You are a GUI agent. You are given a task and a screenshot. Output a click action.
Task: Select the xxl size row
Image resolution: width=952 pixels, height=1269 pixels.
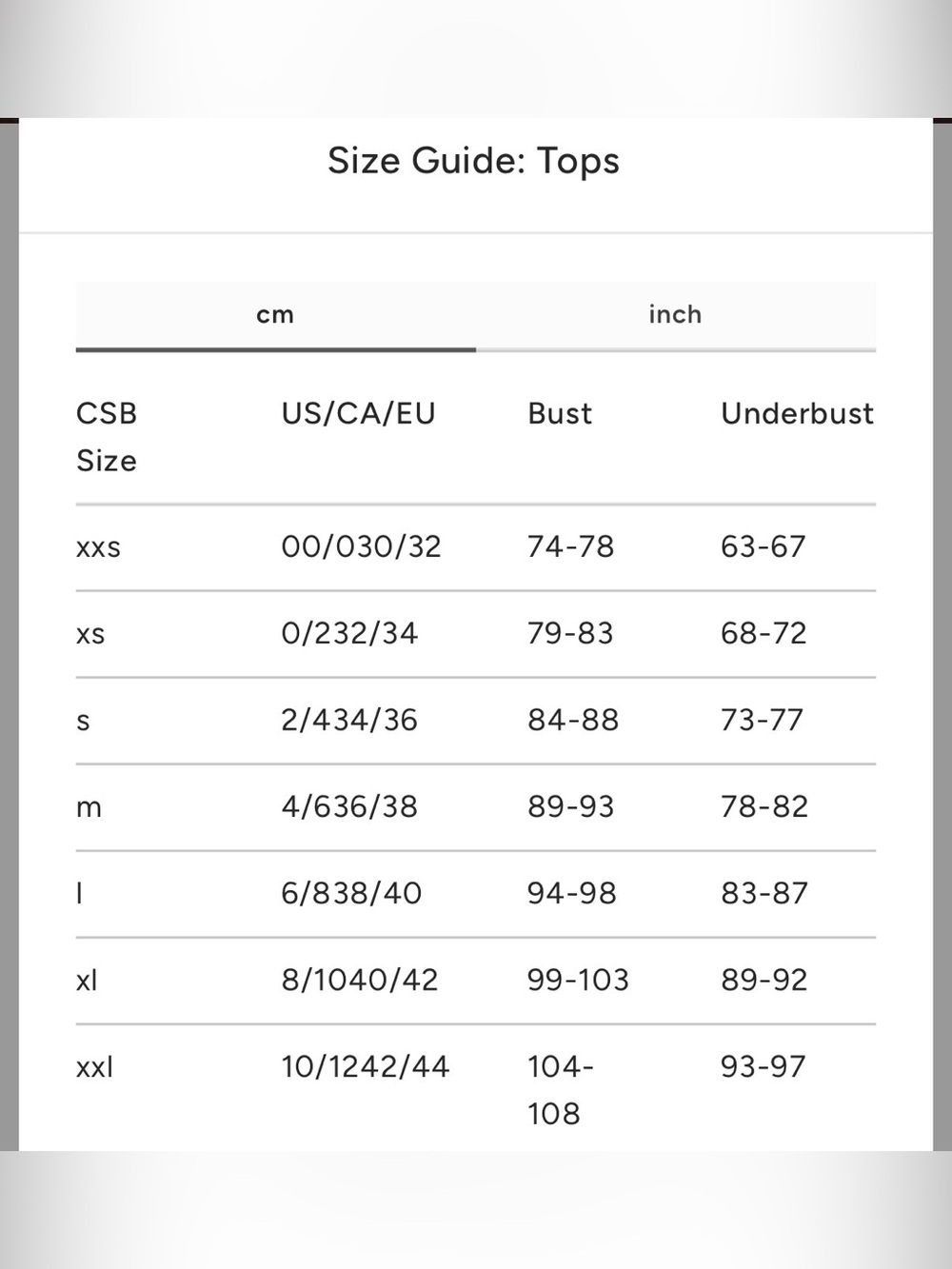coord(476,1088)
